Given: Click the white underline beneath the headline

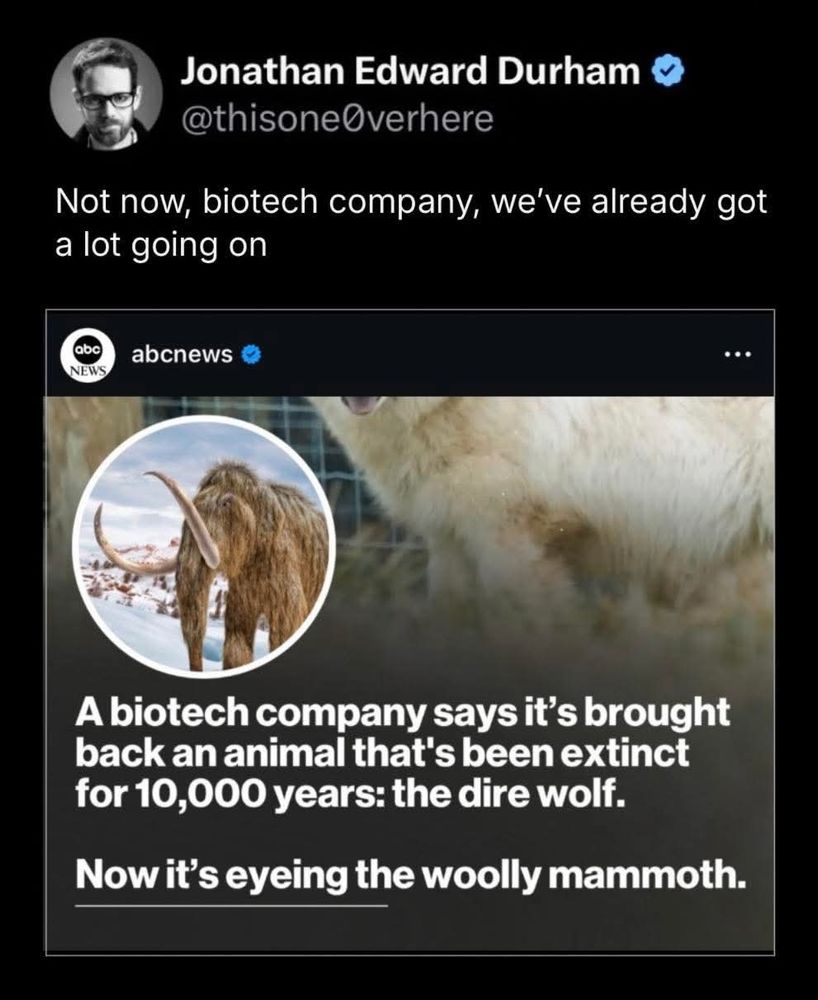Looking at the screenshot, I should coord(231,905).
